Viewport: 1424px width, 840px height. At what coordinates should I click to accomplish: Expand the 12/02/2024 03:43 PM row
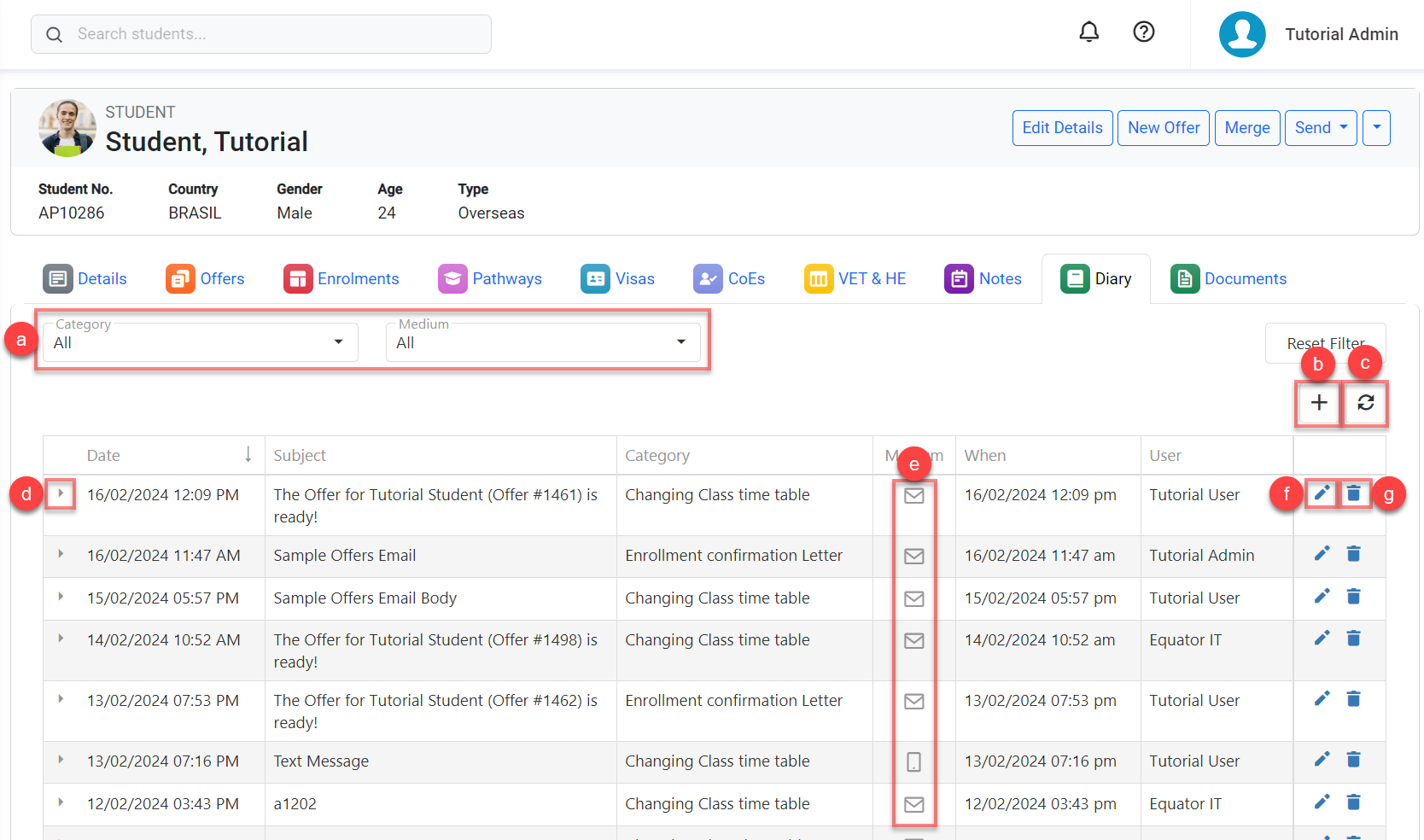61,802
